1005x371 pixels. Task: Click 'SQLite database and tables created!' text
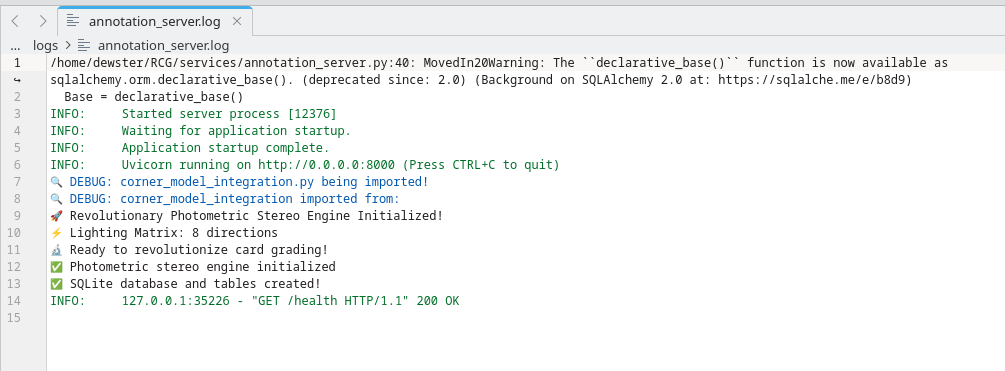point(195,284)
